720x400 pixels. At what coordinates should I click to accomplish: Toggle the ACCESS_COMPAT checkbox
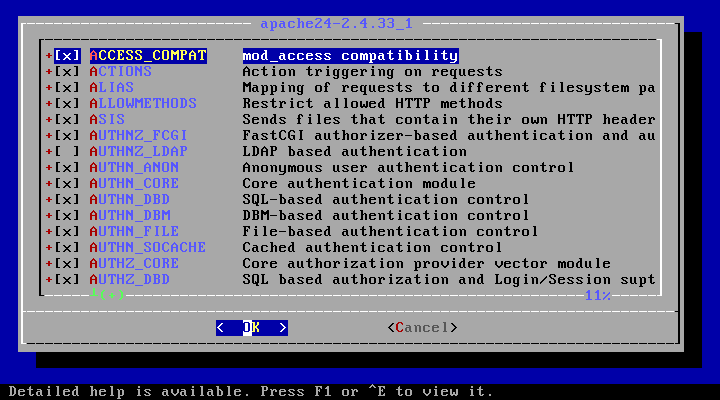pos(67,56)
